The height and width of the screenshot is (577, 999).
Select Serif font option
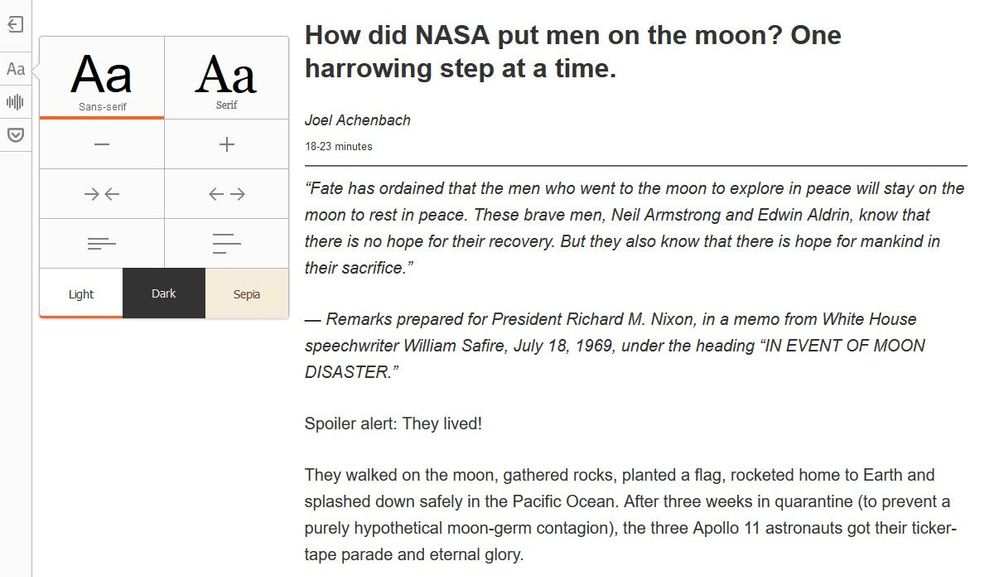[x=227, y=78]
